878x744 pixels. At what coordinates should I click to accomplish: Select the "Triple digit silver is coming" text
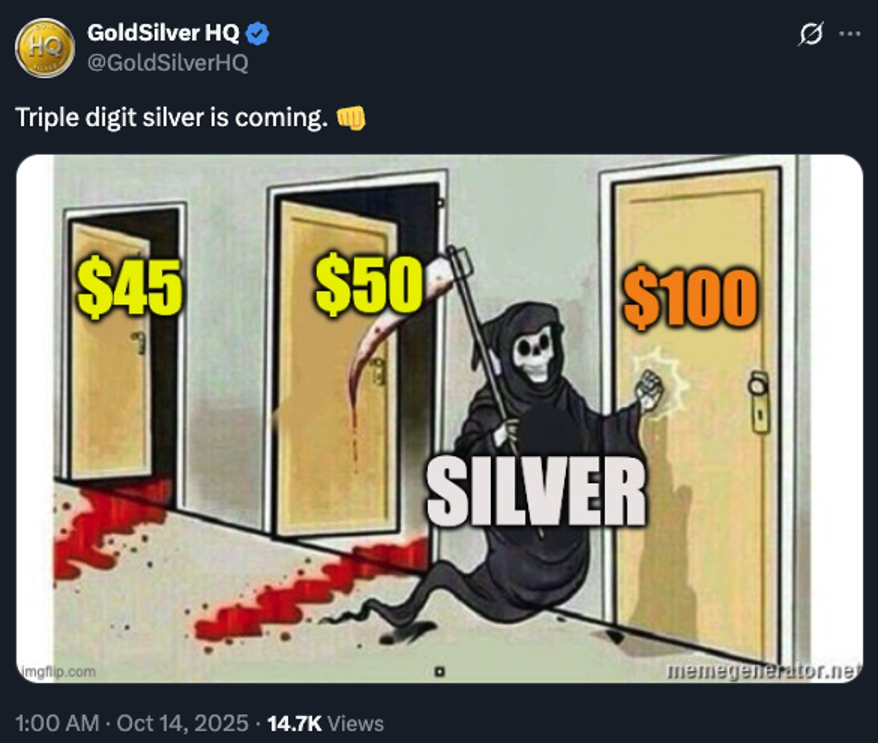(171, 118)
